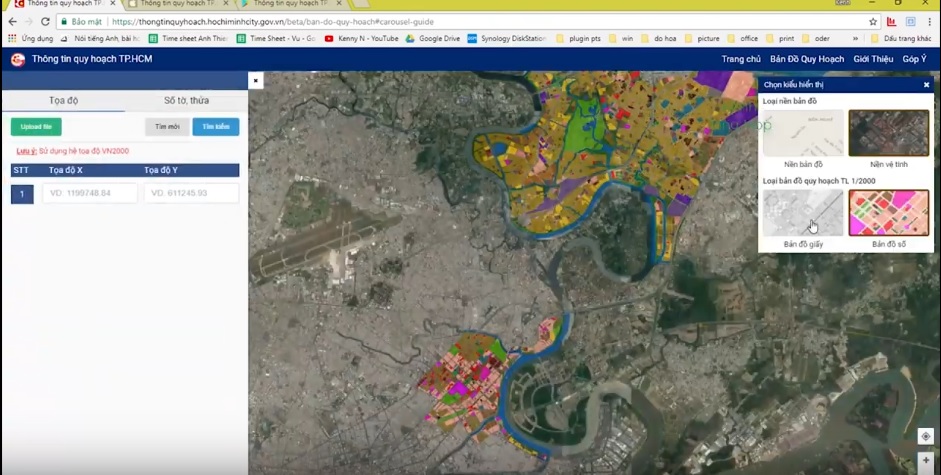Screen dimensions: 941x475
Task: Choose the Bản đồ số planning map option
Action: tap(888, 213)
